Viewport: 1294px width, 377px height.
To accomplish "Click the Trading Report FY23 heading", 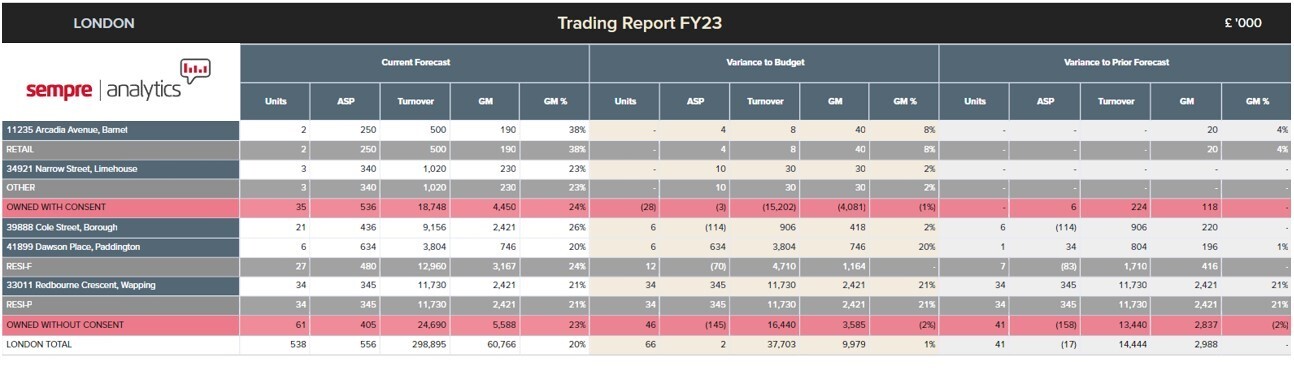I will point(639,23).
